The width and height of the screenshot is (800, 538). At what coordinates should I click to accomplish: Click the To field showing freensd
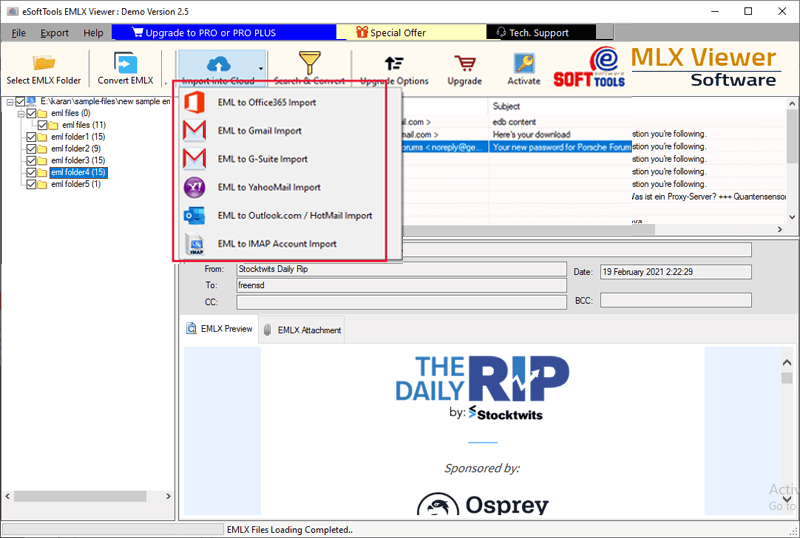coord(401,285)
